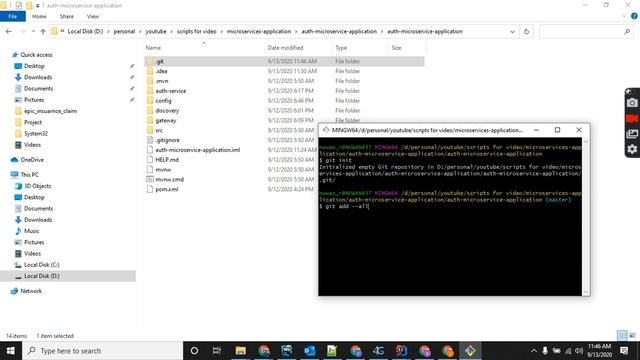Open Task View from taskbar
Screen dimensions: 640x360
pos(217,351)
